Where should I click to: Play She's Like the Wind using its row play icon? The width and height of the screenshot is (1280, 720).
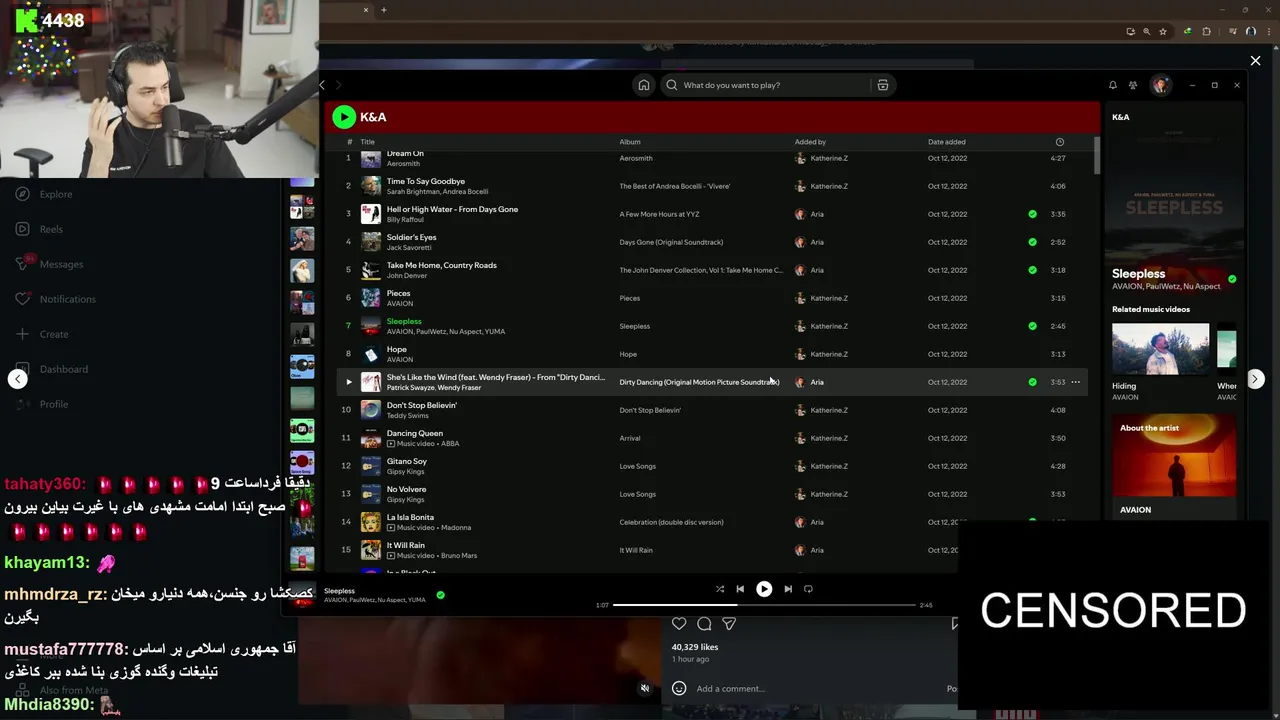point(348,382)
